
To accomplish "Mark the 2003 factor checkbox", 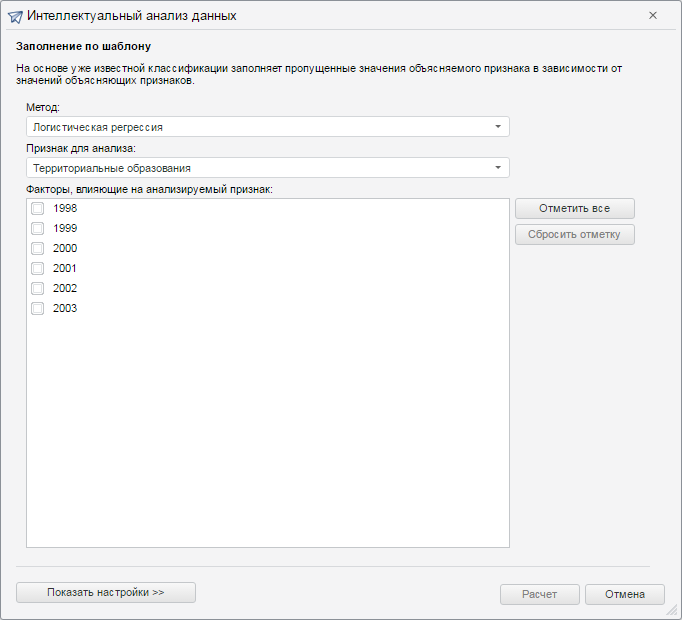I will [x=37, y=308].
